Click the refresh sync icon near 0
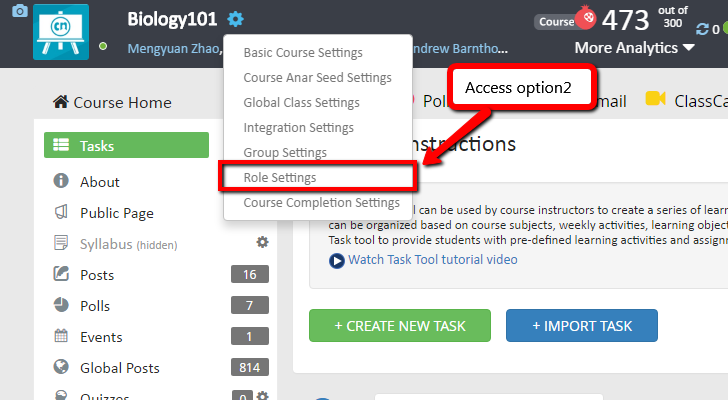 click(x=702, y=29)
